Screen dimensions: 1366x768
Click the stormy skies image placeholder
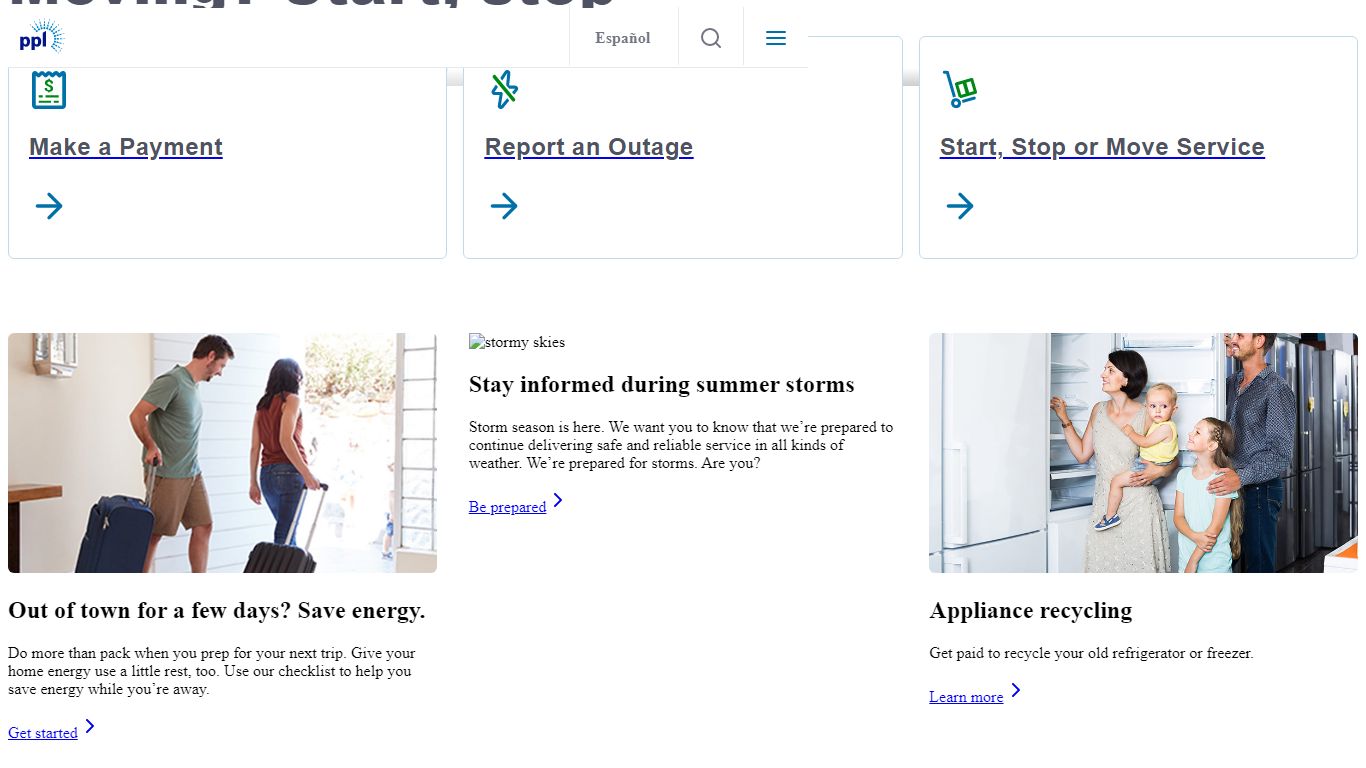(x=517, y=342)
